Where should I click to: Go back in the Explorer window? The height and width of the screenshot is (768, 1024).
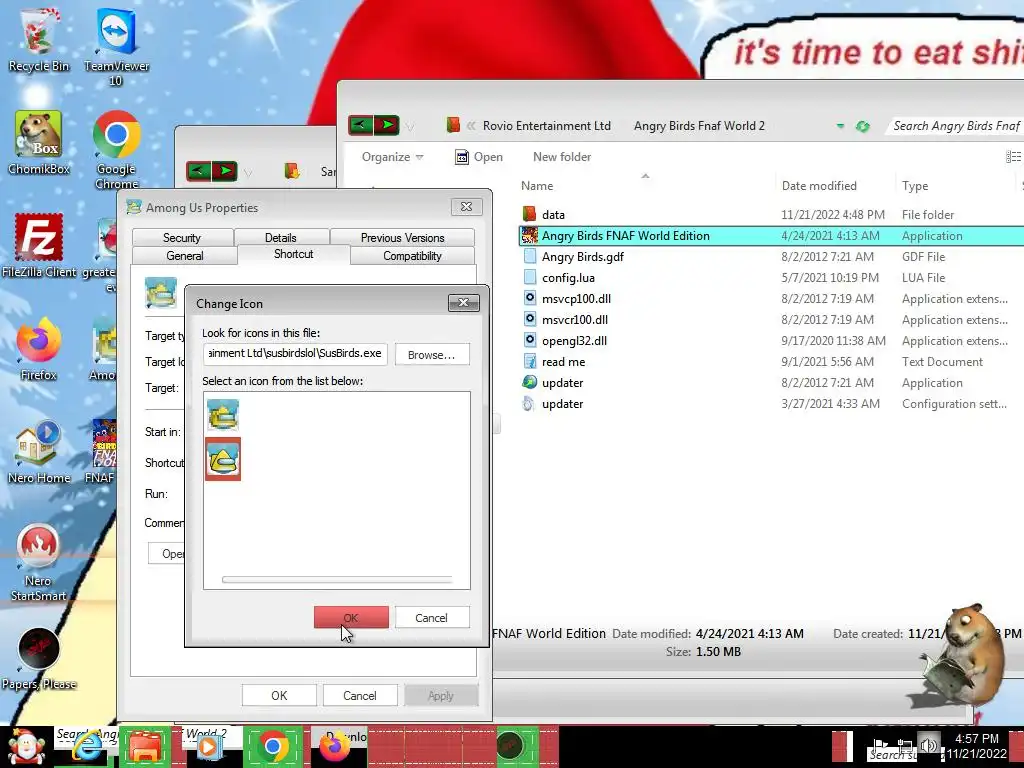point(360,124)
